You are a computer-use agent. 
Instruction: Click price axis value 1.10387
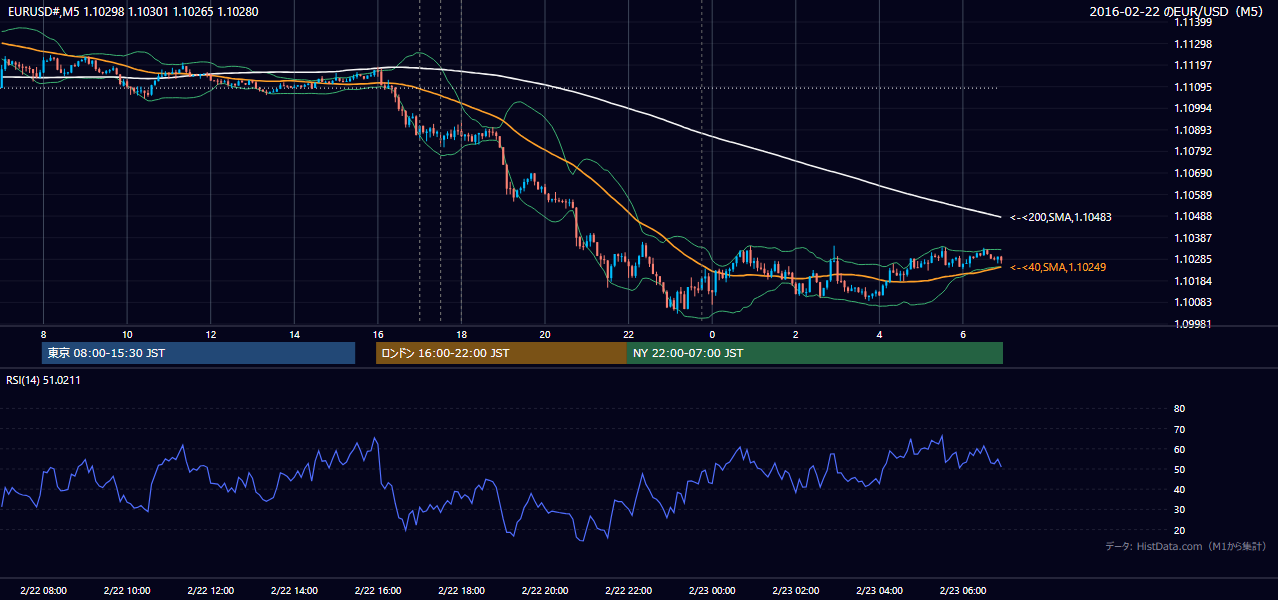click(x=1194, y=238)
